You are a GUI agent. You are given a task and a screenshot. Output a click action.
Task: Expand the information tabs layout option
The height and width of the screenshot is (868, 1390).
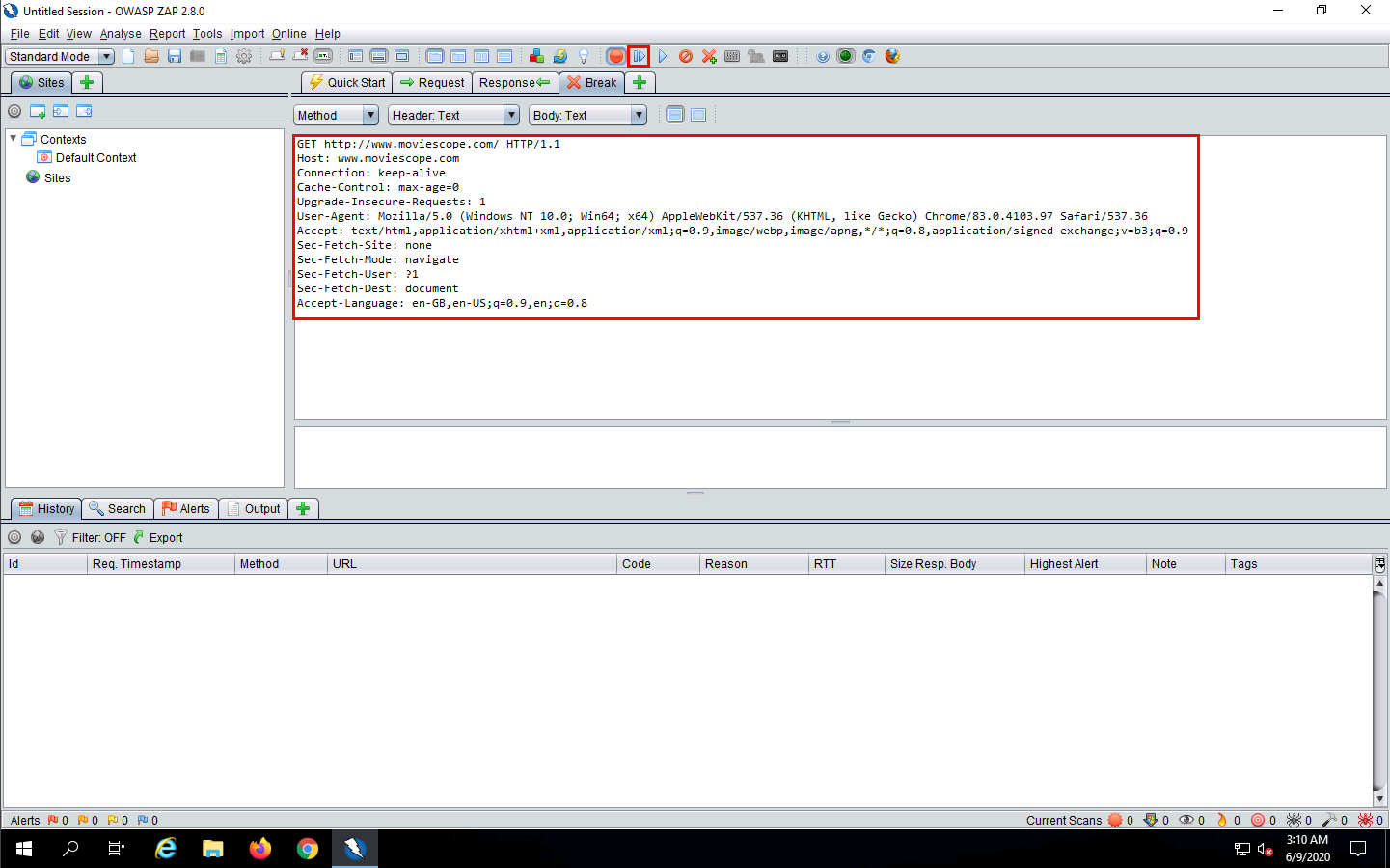point(379,56)
